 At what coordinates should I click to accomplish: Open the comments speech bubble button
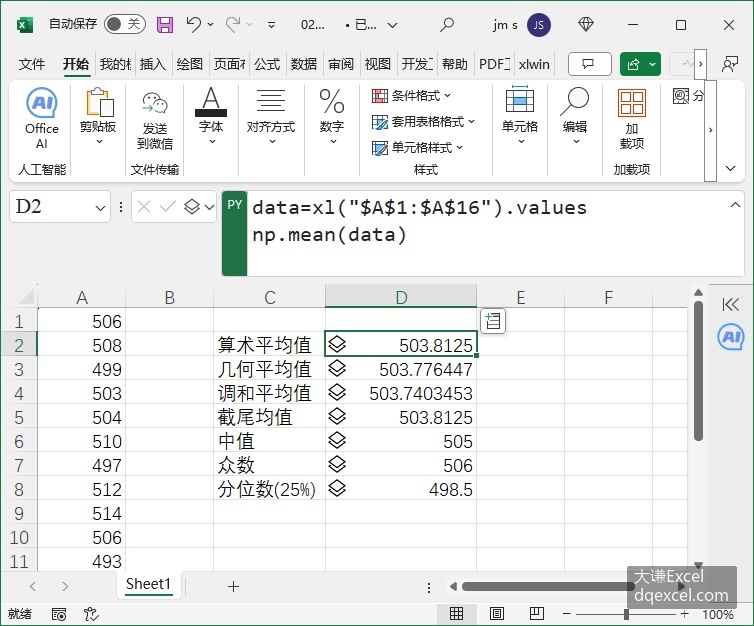click(590, 64)
